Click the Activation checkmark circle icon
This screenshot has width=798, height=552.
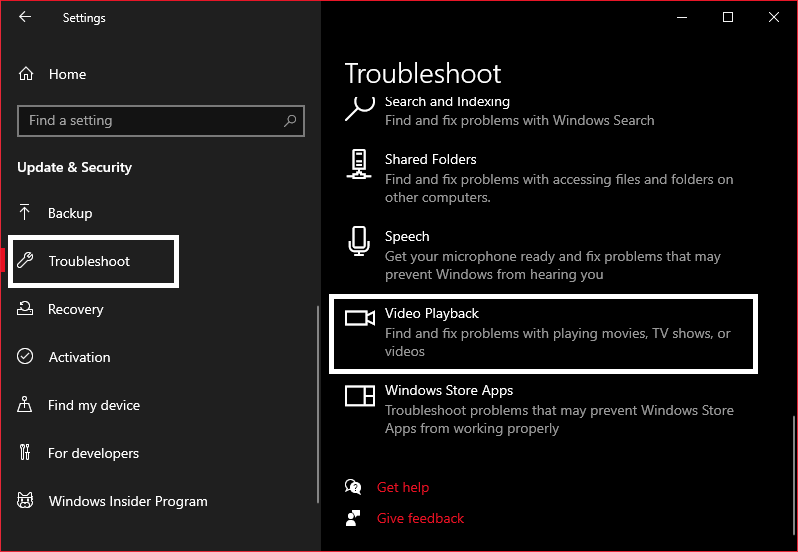point(25,356)
